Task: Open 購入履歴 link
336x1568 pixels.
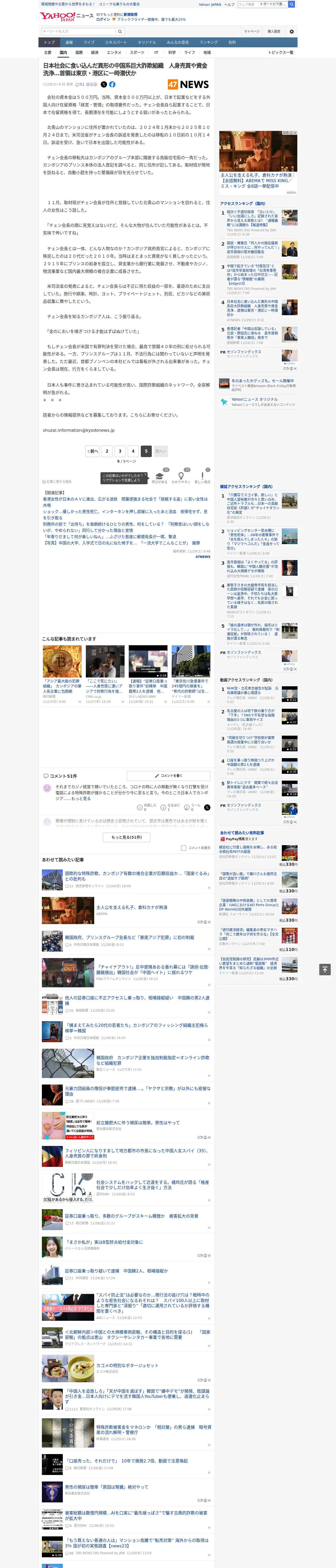Action: (x=274, y=32)
